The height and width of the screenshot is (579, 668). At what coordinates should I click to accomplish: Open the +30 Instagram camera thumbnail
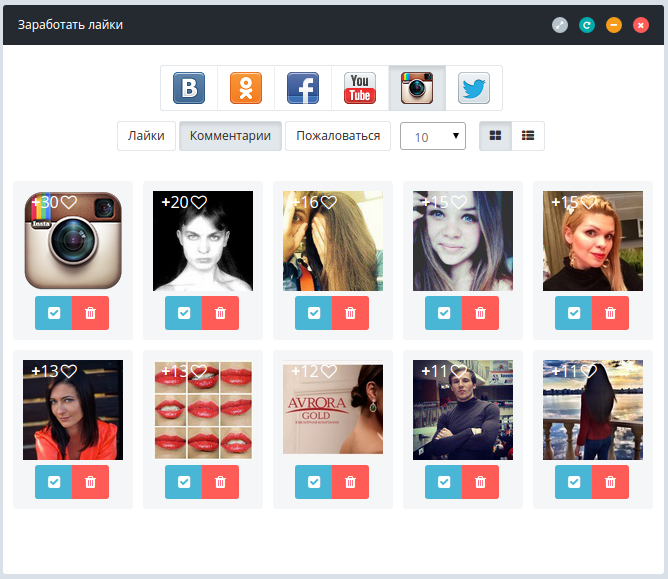(73, 241)
